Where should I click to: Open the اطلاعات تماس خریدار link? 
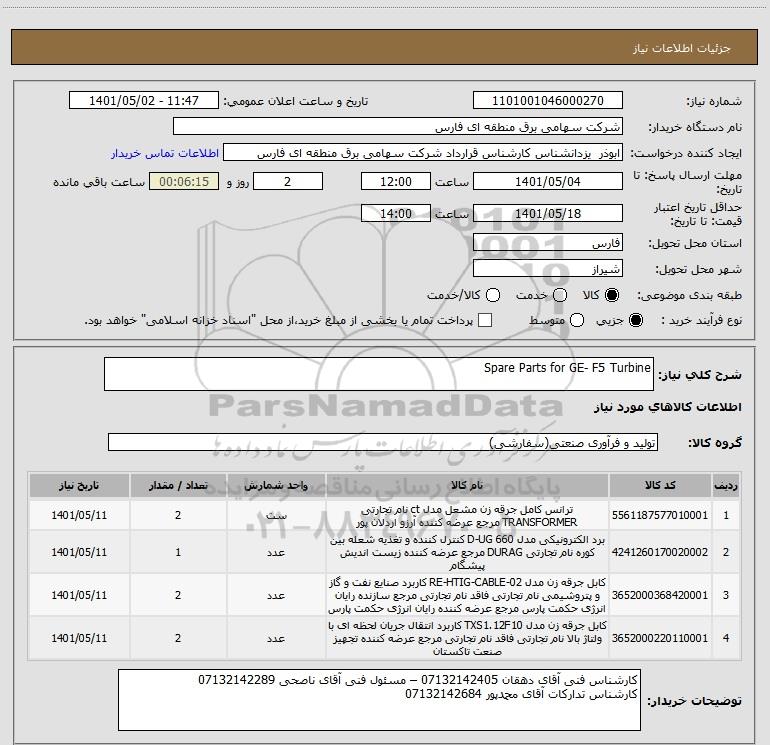165,153
